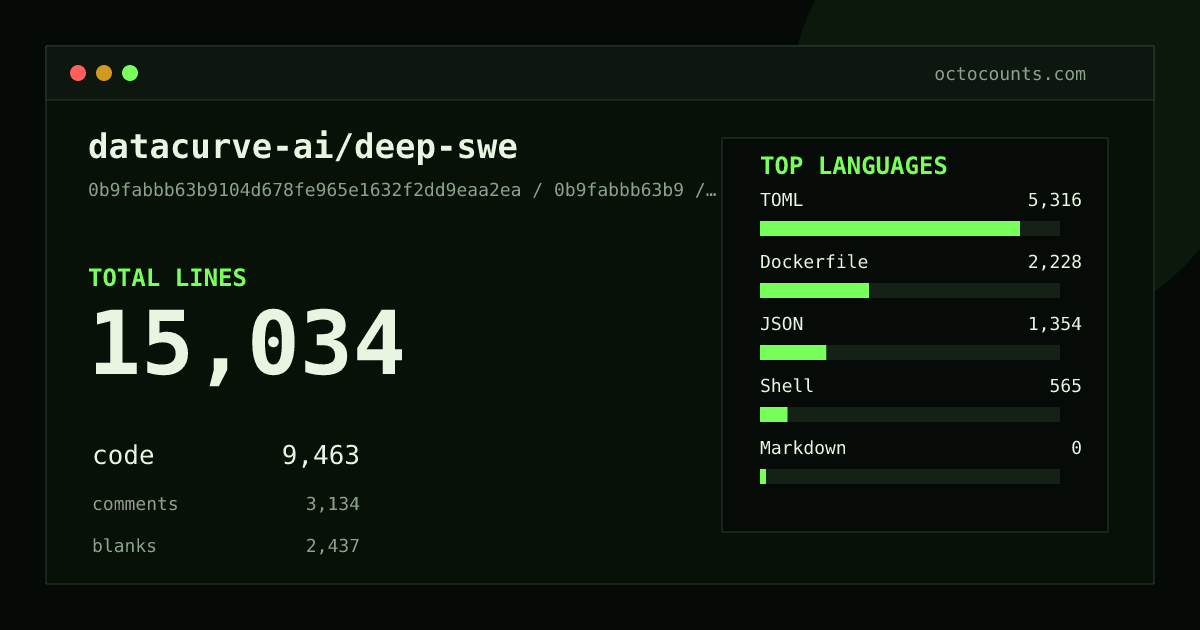The height and width of the screenshot is (630, 1200).
Task: Click the Shell progress bar
Action: tap(910, 414)
